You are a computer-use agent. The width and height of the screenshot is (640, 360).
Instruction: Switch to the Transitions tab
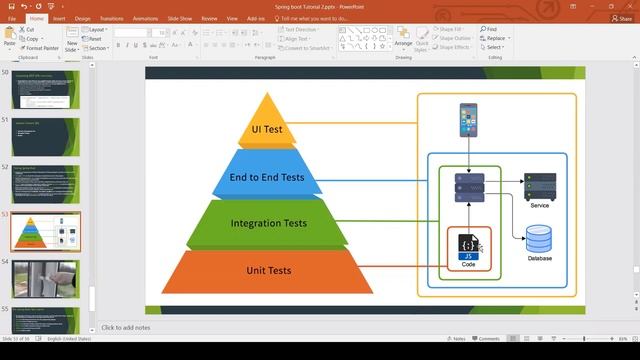pos(111,18)
